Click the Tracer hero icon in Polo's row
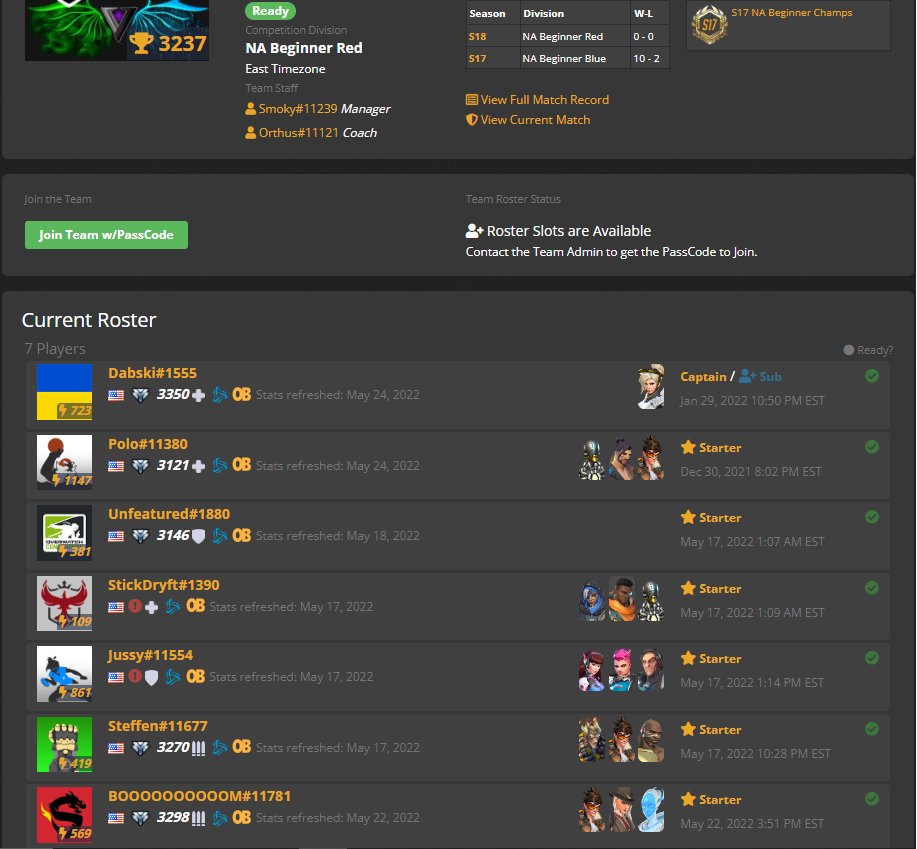Viewport: 917px width, 849px height. click(x=651, y=458)
